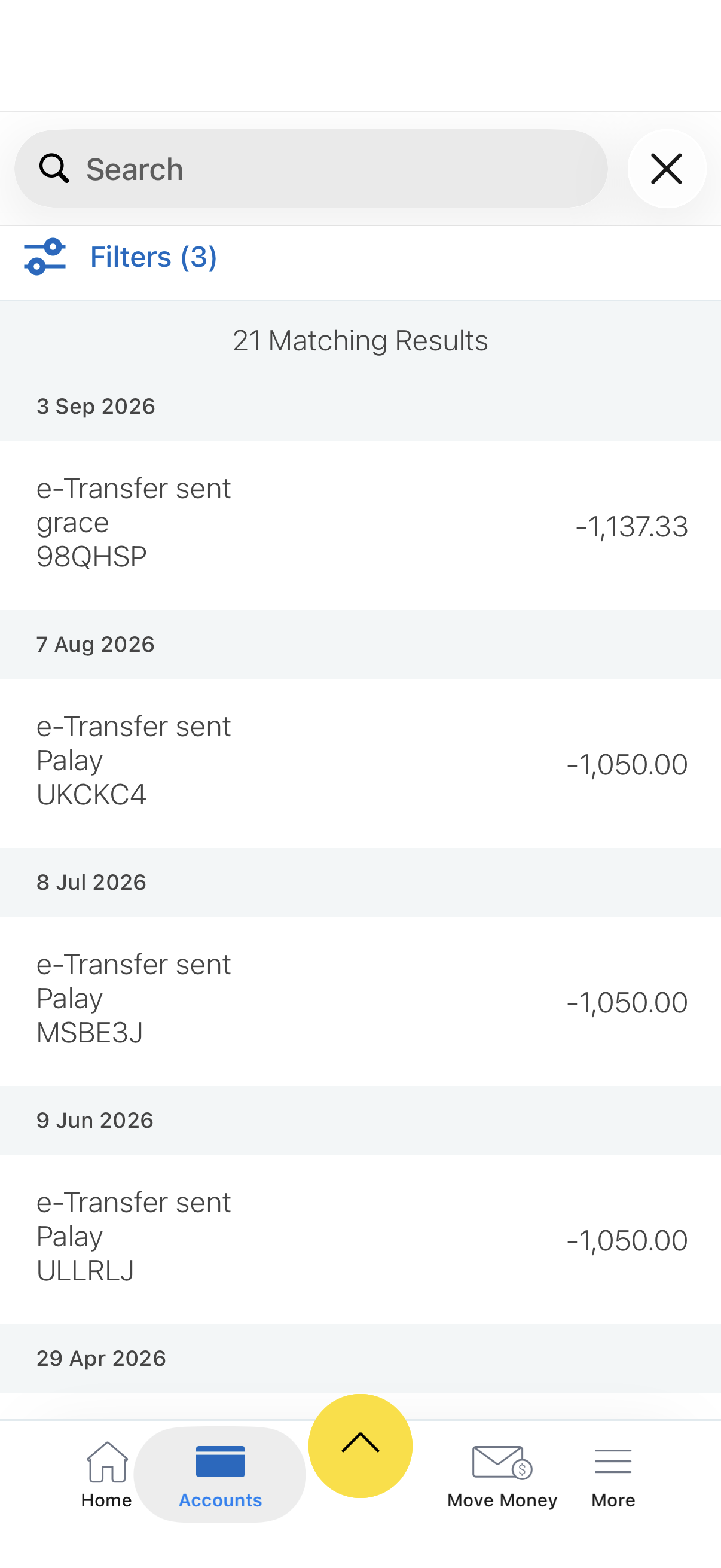Open the More hamburger menu icon
The image size is (721, 1568).
(613, 1461)
